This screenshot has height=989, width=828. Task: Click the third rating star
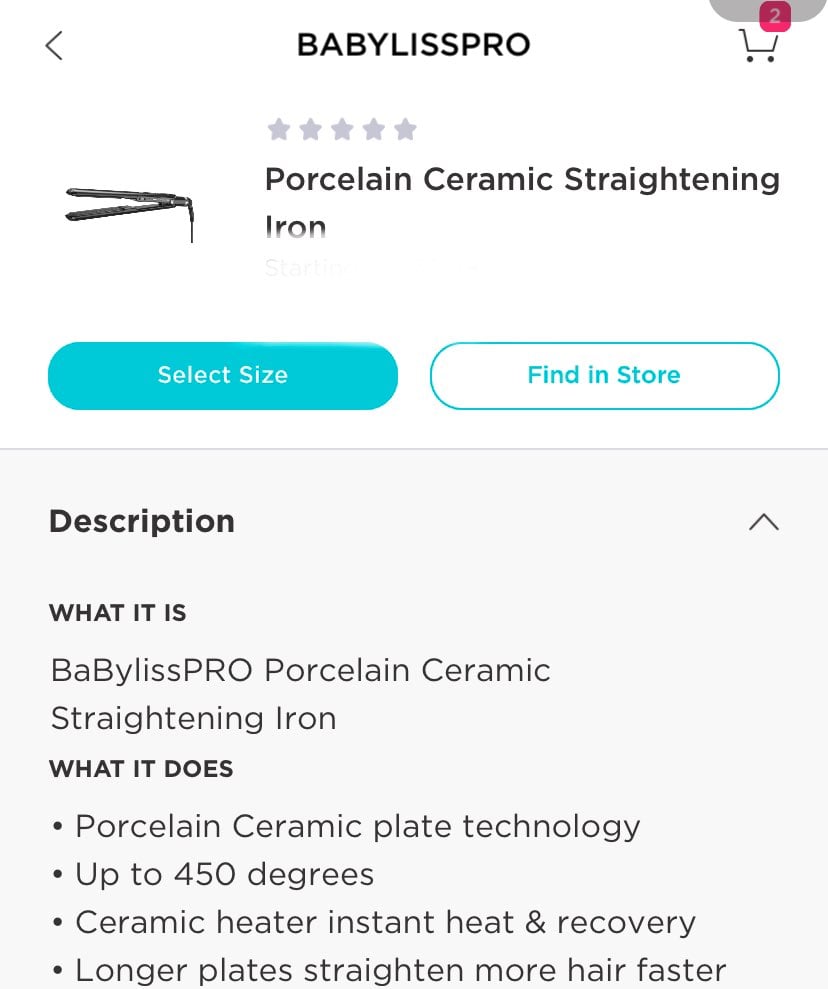pyautogui.click(x=342, y=130)
